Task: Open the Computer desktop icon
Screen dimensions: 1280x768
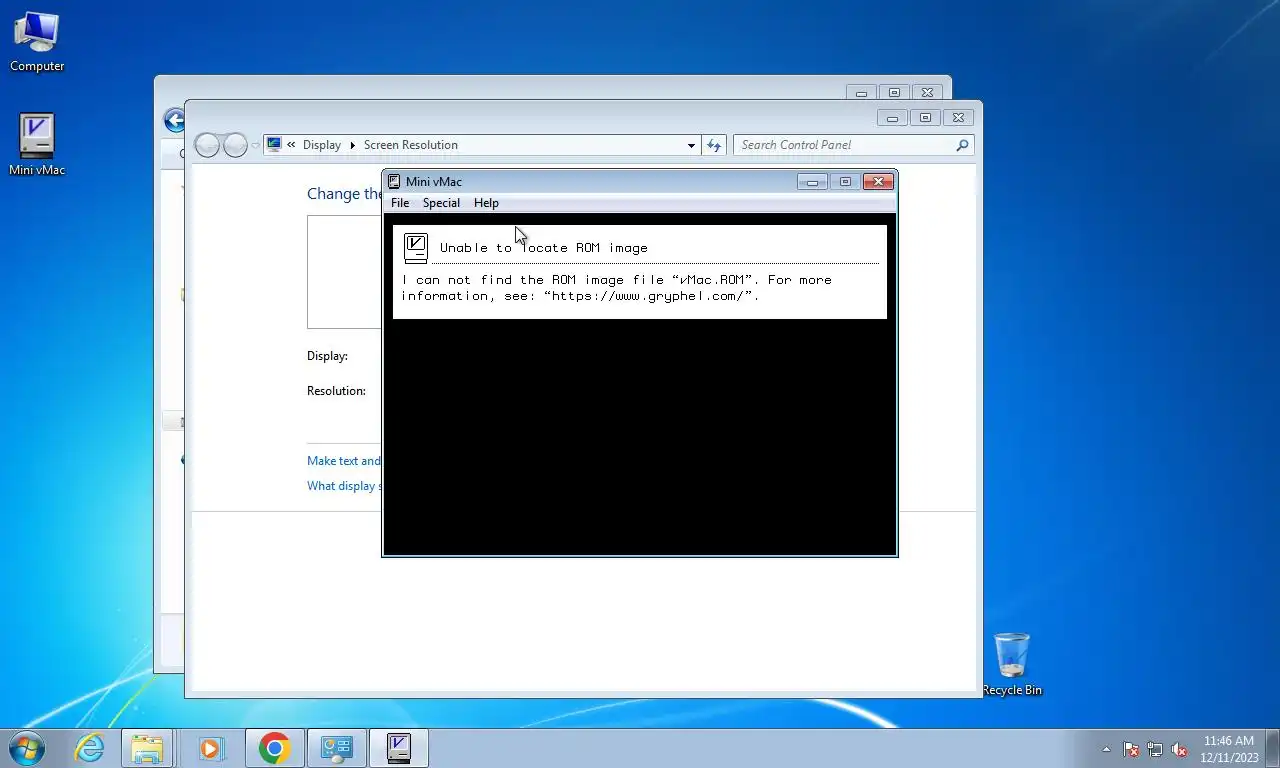Action: [37, 42]
